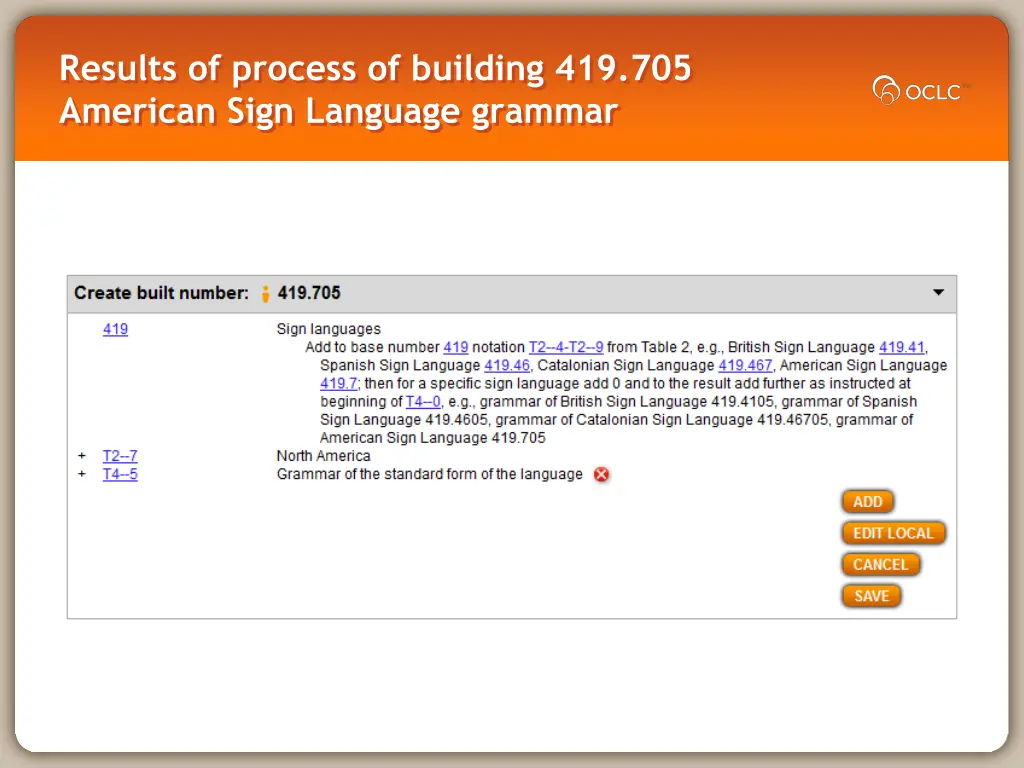
Task: Click the OCLC logo in the header
Action: pyautogui.click(x=916, y=91)
